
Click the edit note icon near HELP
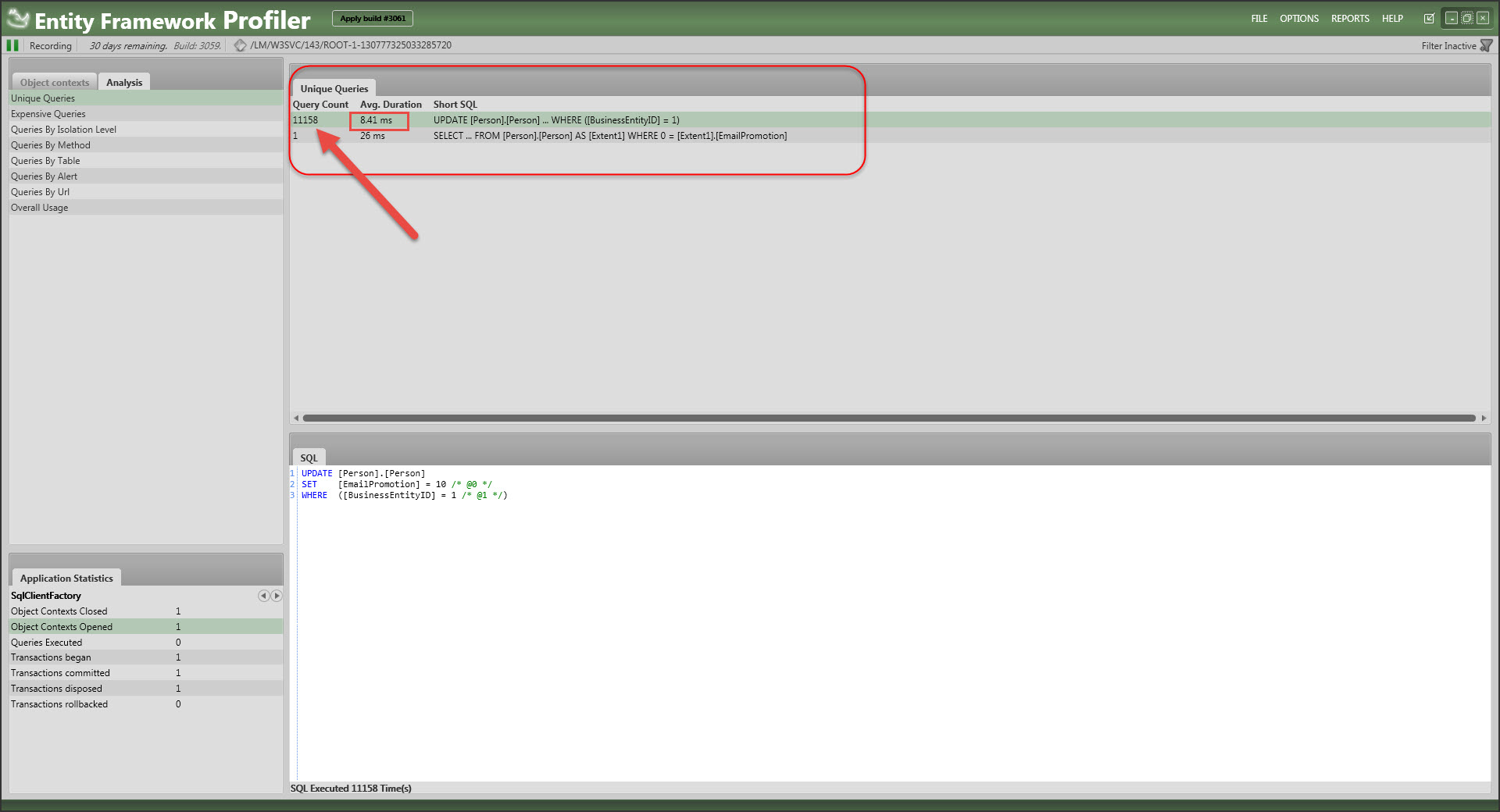[x=1429, y=19]
